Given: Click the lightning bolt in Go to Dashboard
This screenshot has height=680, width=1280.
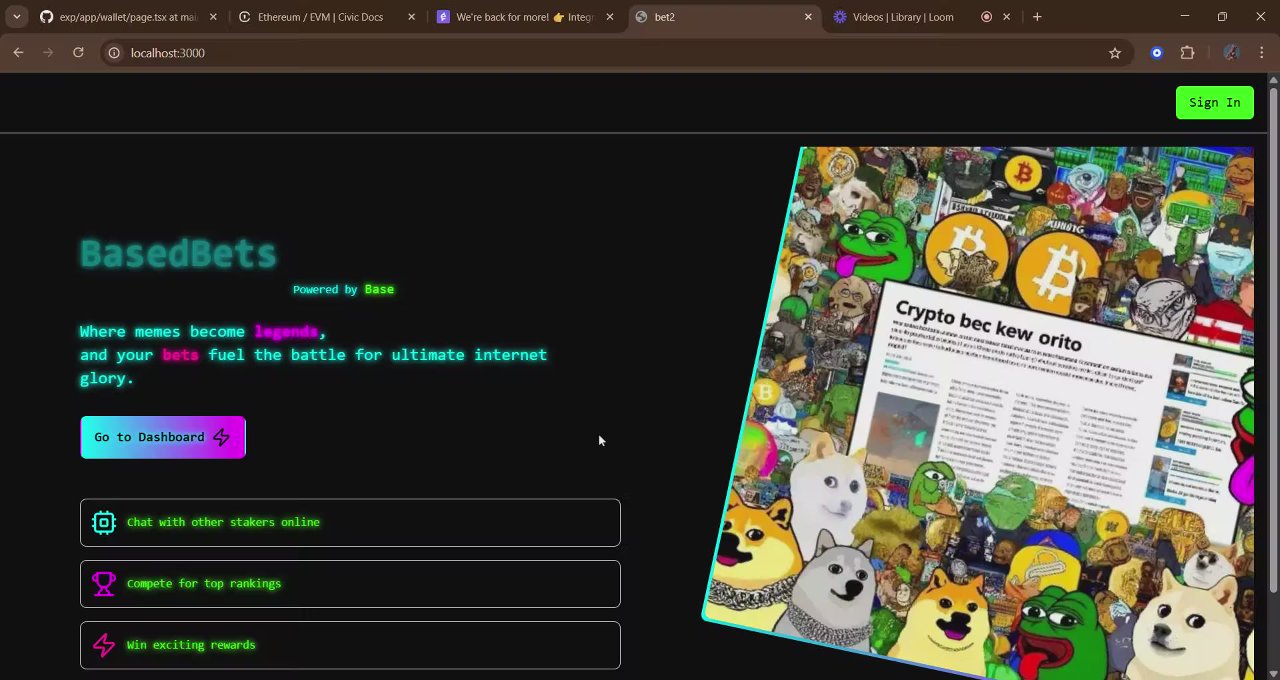Looking at the screenshot, I should [x=222, y=437].
